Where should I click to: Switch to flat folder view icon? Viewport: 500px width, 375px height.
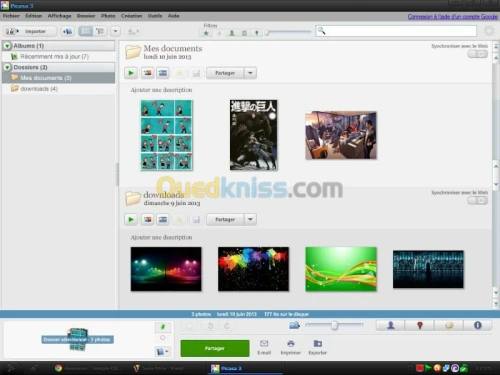86,31
